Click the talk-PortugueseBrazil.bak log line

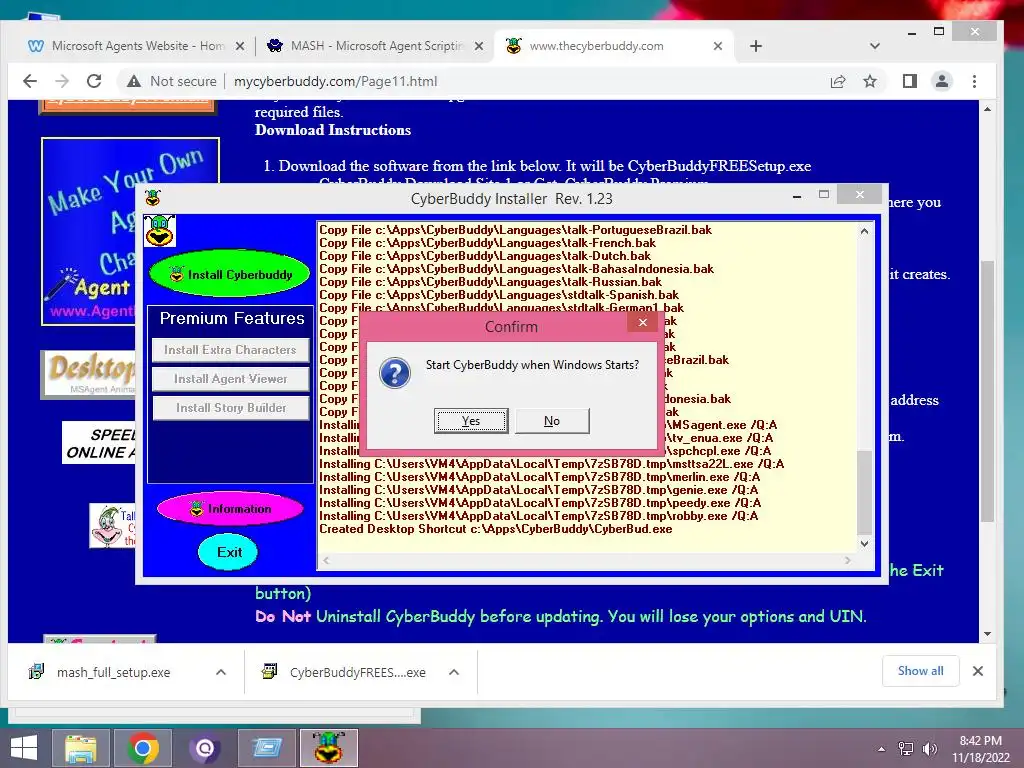pyautogui.click(x=515, y=230)
